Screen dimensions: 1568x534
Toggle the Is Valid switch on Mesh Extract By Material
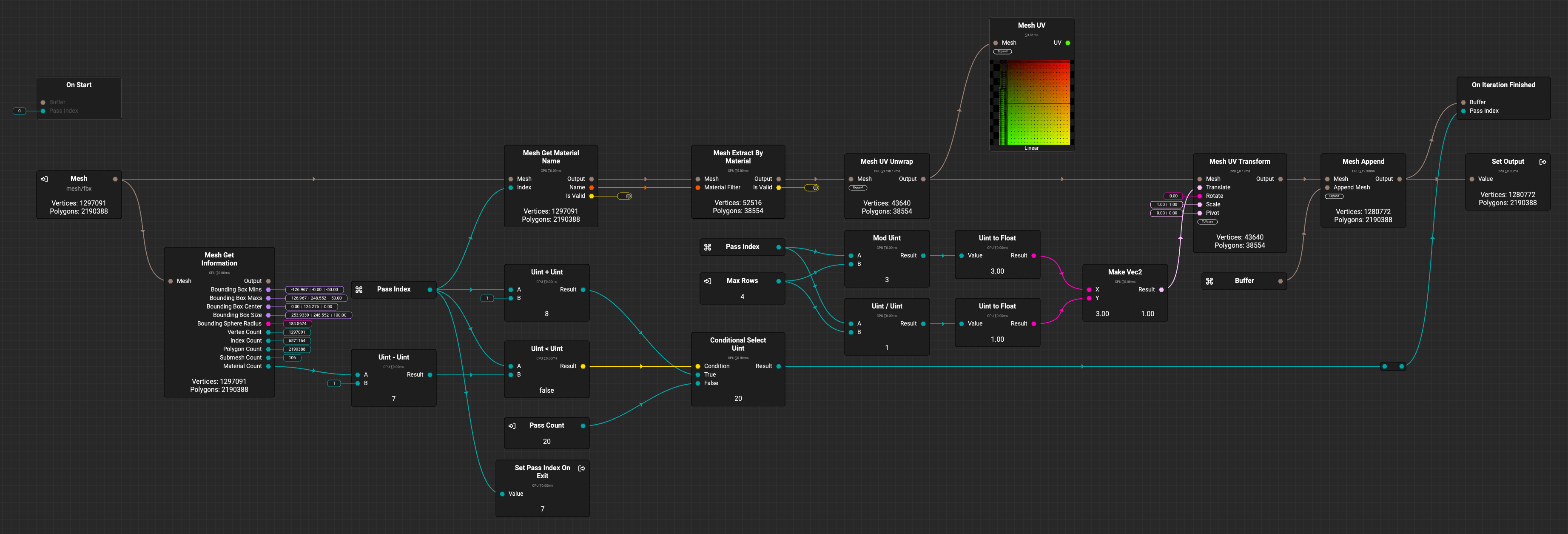[812, 188]
